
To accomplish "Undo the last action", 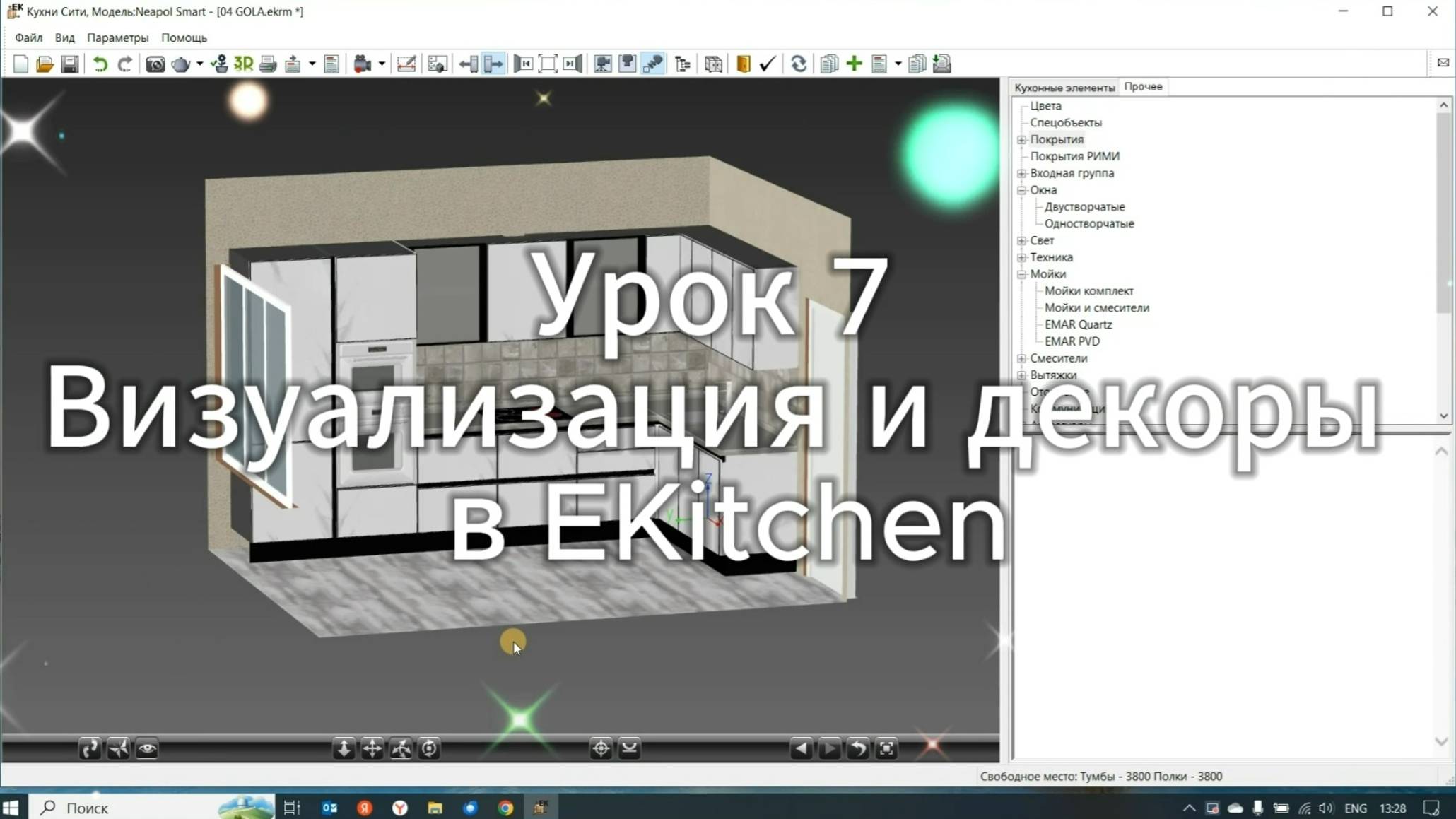I will point(100,64).
